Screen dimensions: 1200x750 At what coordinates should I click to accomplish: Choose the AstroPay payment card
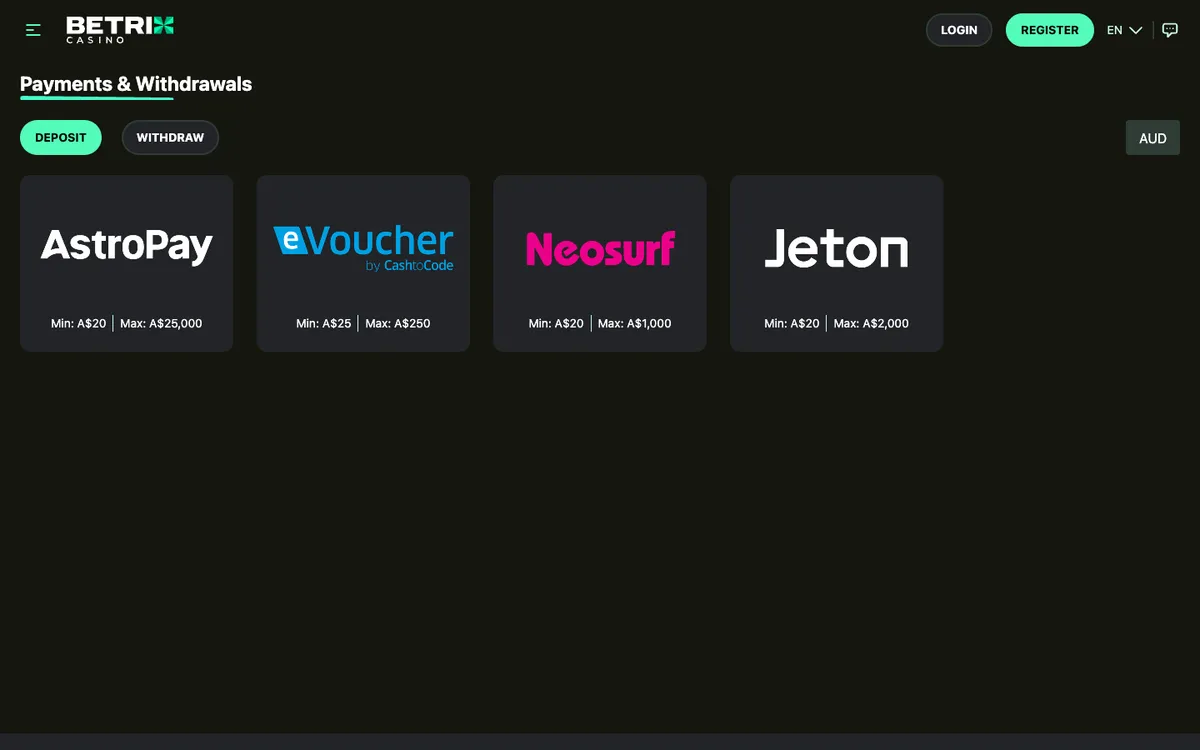click(127, 264)
